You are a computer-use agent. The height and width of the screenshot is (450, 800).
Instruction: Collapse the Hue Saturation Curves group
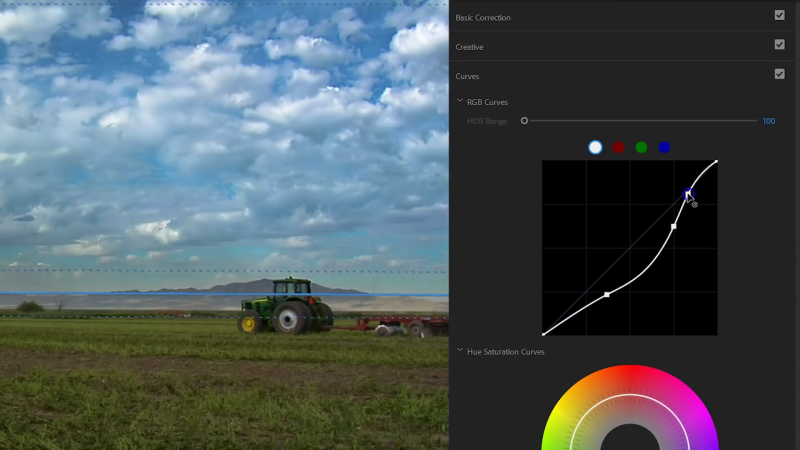click(460, 351)
